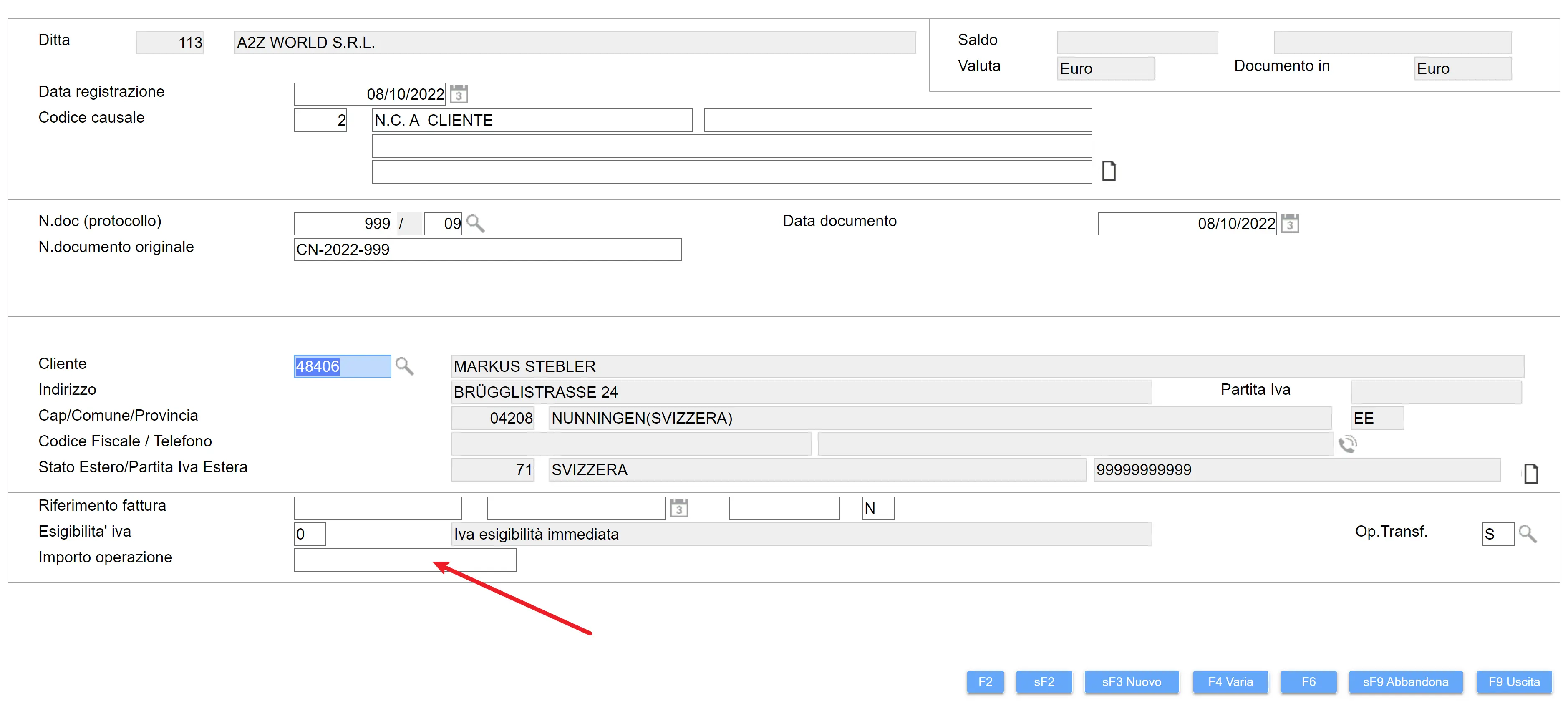
Task: Click the Cliente code field showing 48406
Action: coord(341,366)
